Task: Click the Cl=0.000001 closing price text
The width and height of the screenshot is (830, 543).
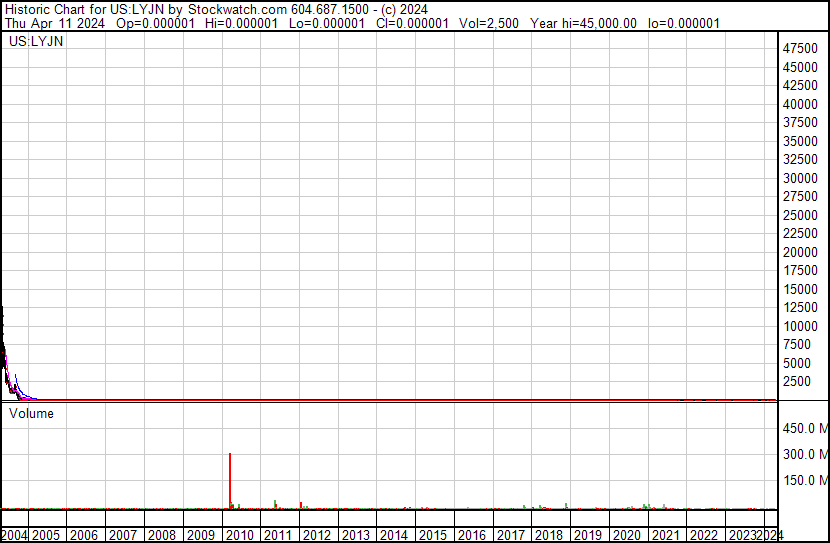Action: pos(412,23)
